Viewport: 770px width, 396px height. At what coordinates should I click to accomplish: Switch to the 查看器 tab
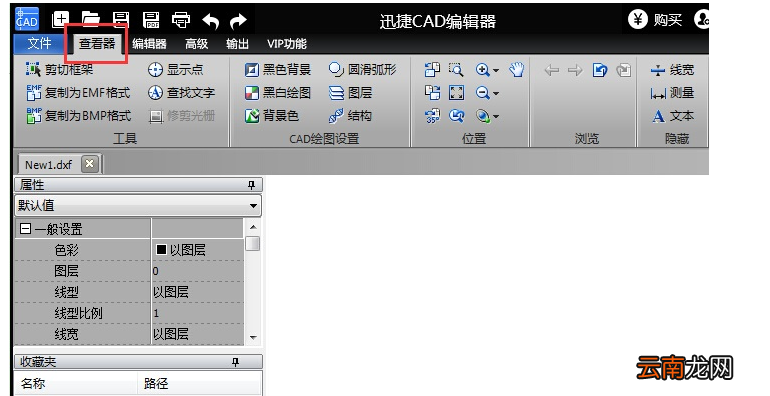pyautogui.click(x=97, y=44)
